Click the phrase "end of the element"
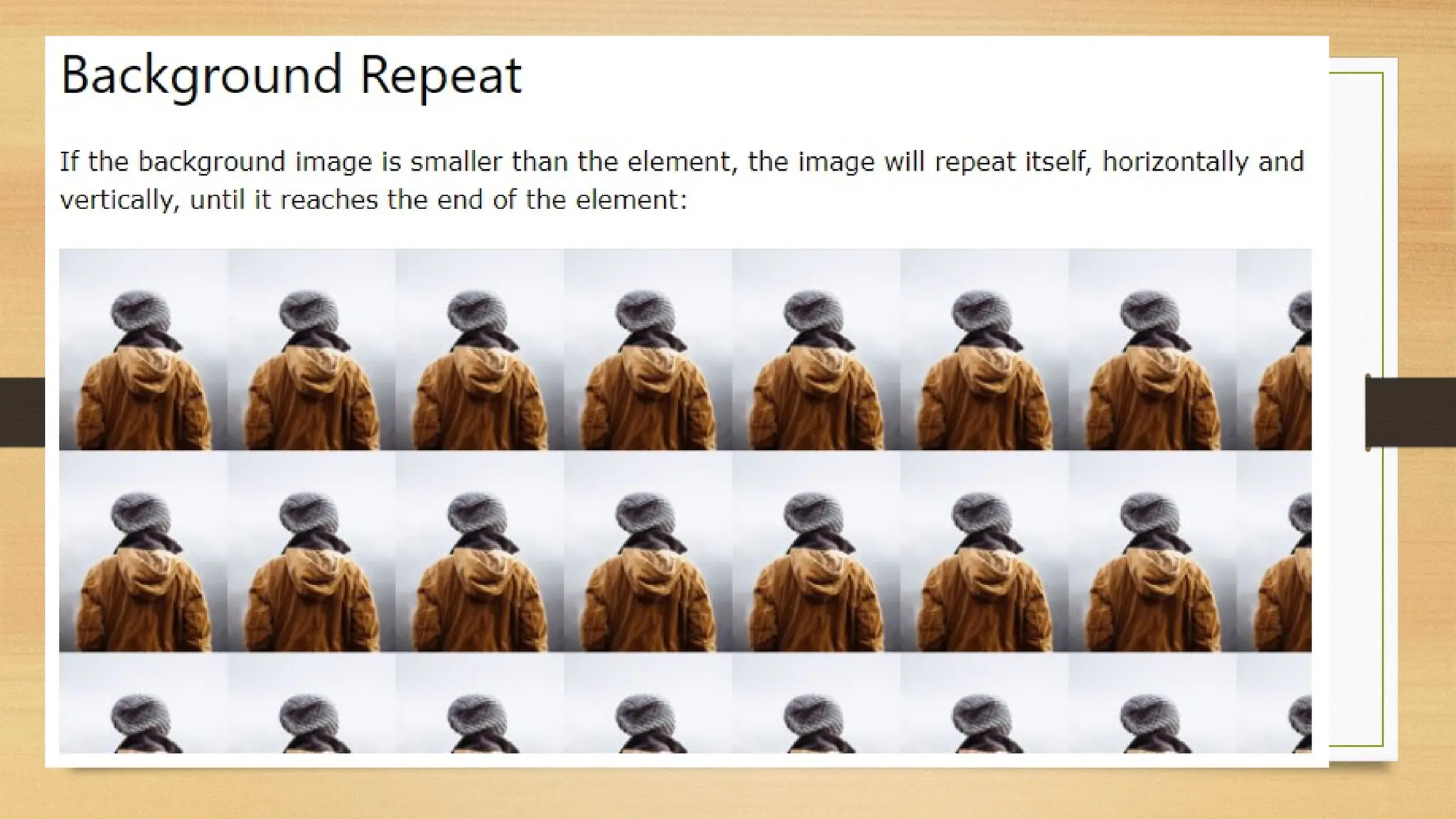This screenshot has height=819, width=1456. click(558, 200)
